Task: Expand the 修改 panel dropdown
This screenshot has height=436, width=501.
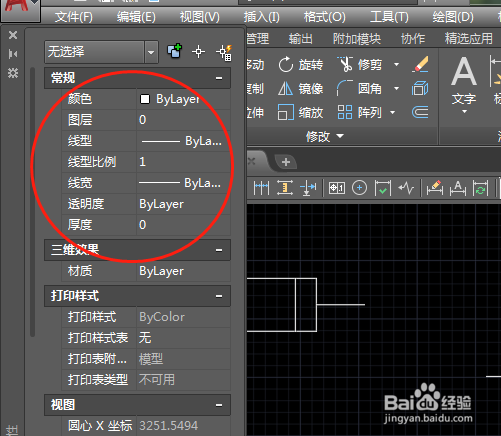Action: 325,136
